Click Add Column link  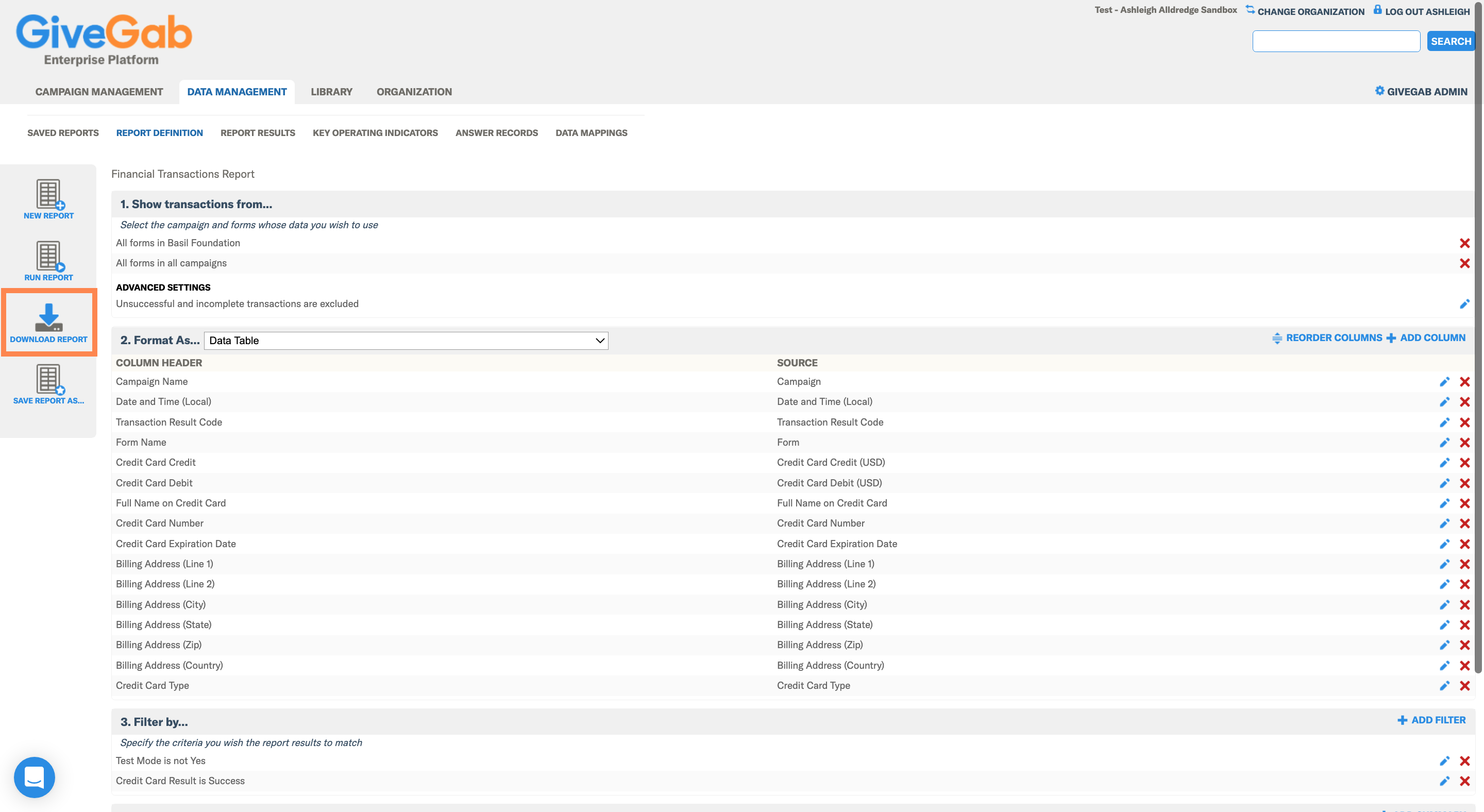1426,338
